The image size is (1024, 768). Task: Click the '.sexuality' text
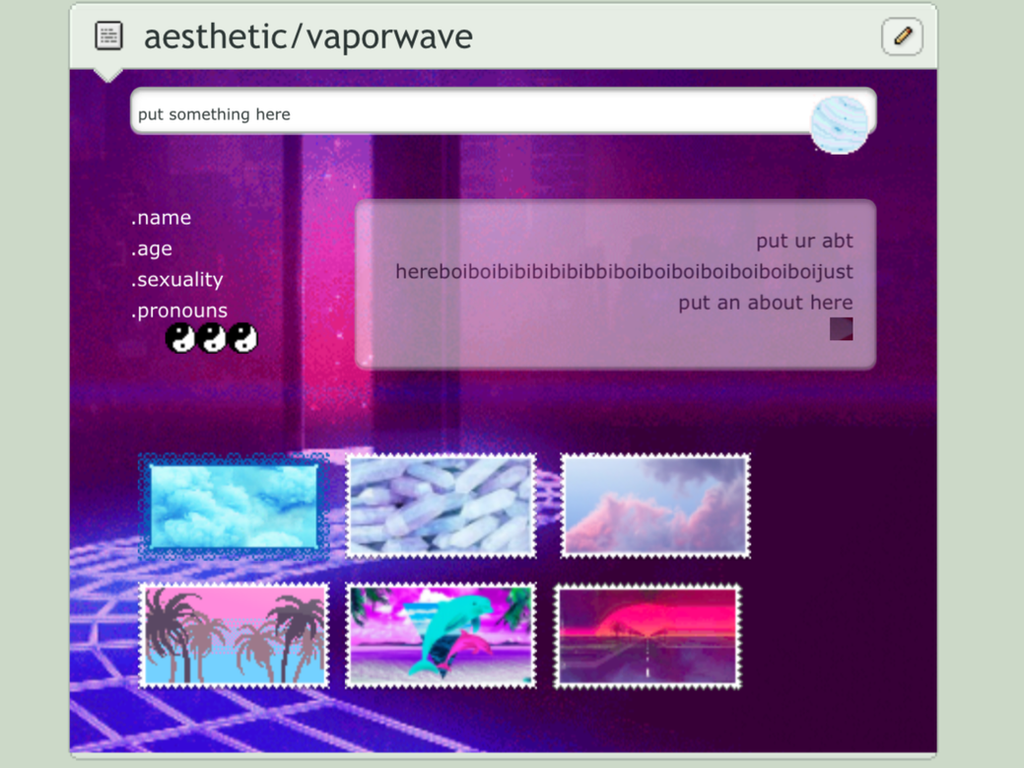[177, 280]
